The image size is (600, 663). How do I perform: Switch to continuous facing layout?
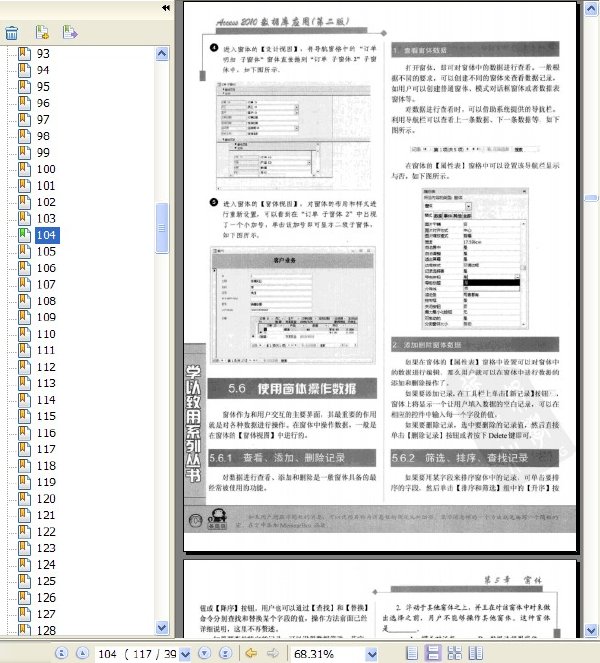point(455,653)
